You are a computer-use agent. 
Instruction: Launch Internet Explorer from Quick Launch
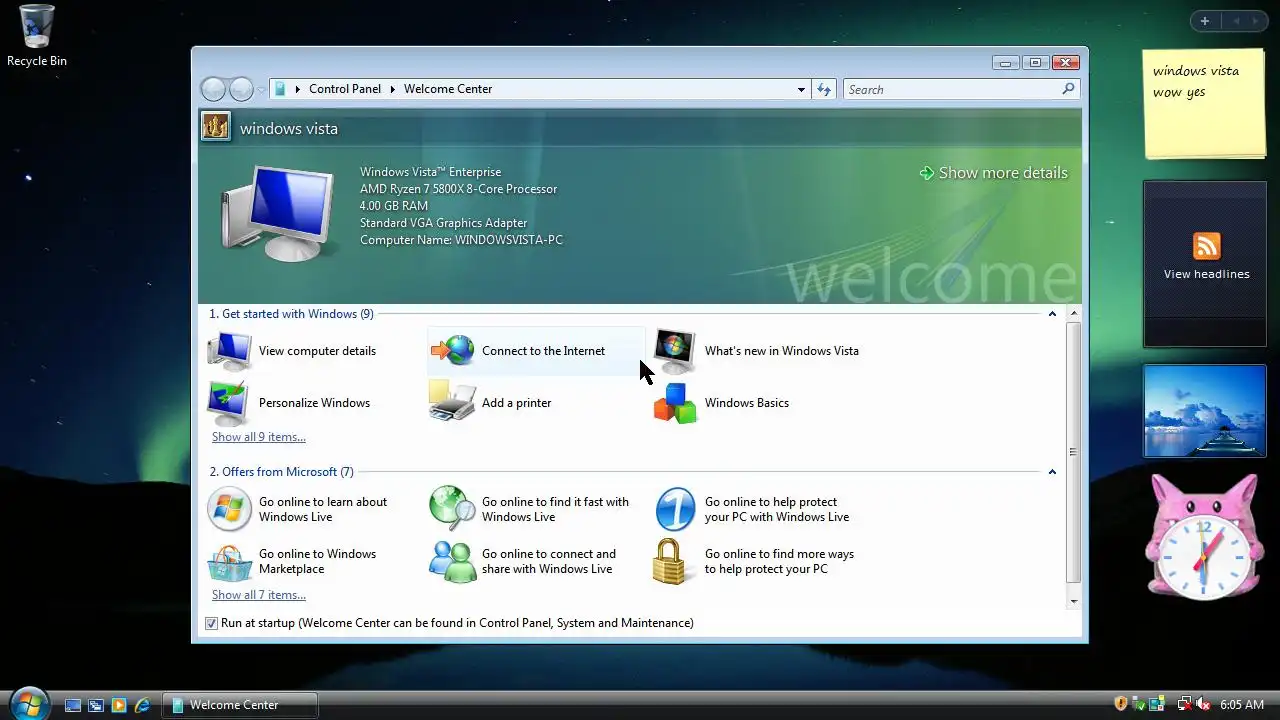(x=143, y=705)
